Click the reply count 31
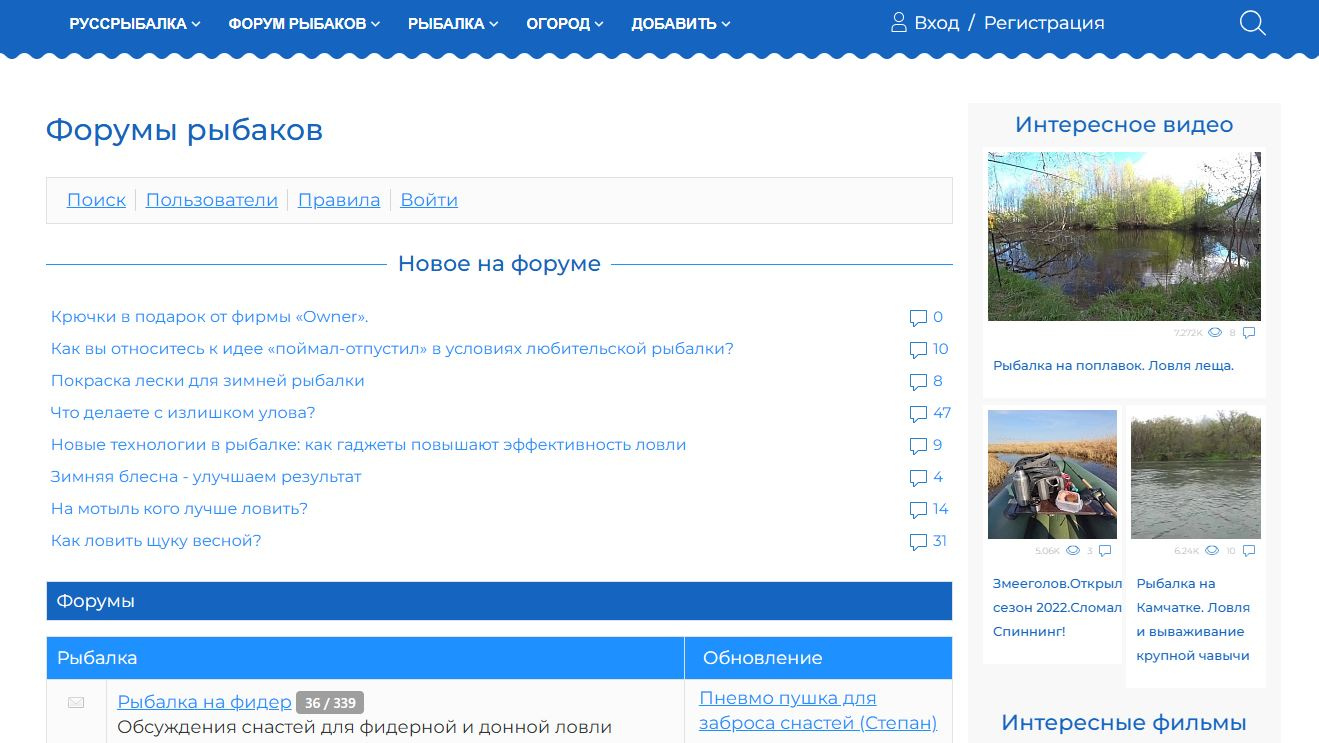This screenshot has width=1319, height=743. pyautogui.click(x=940, y=541)
